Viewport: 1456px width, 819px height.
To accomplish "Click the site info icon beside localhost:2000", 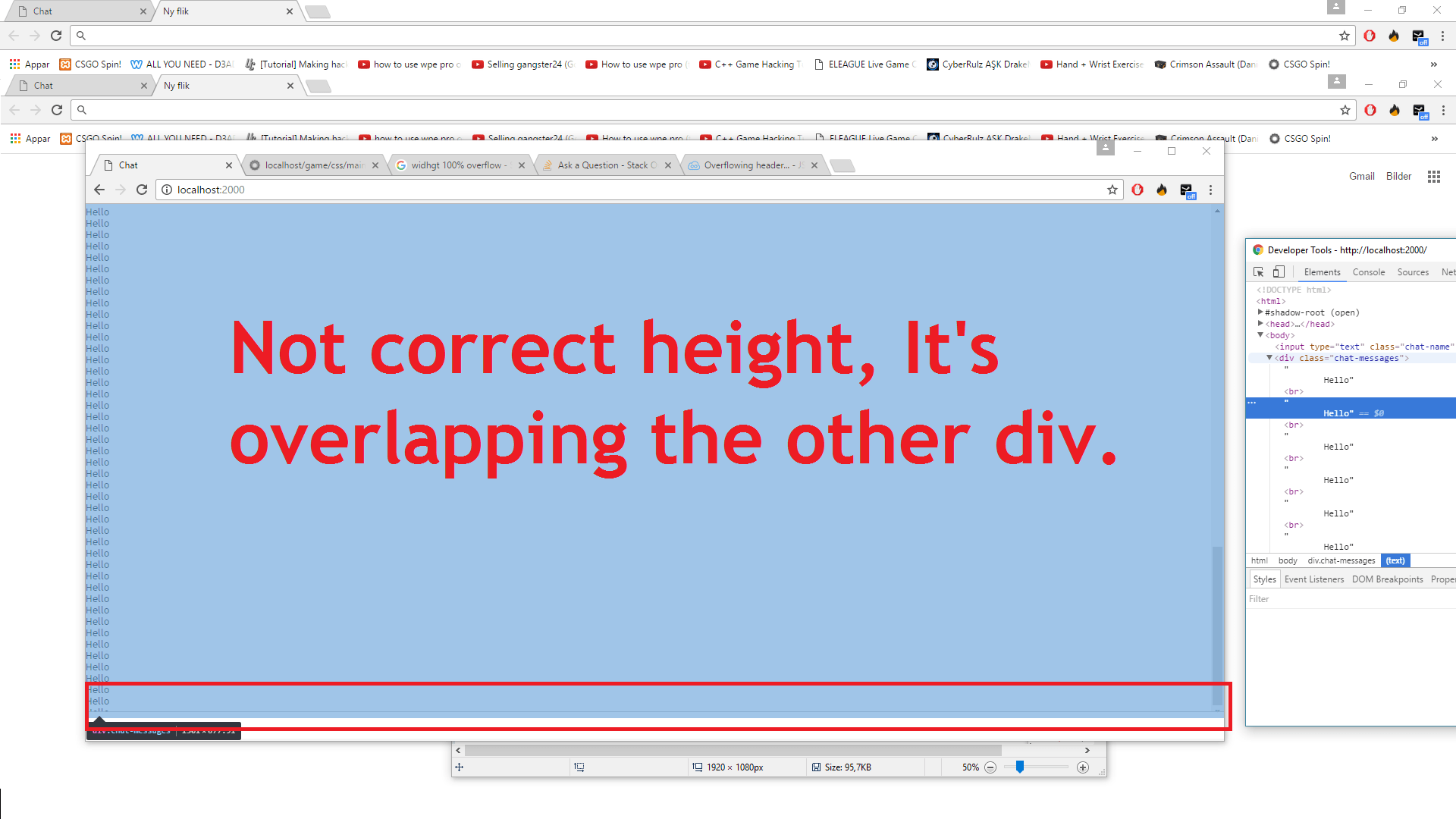I will [167, 190].
